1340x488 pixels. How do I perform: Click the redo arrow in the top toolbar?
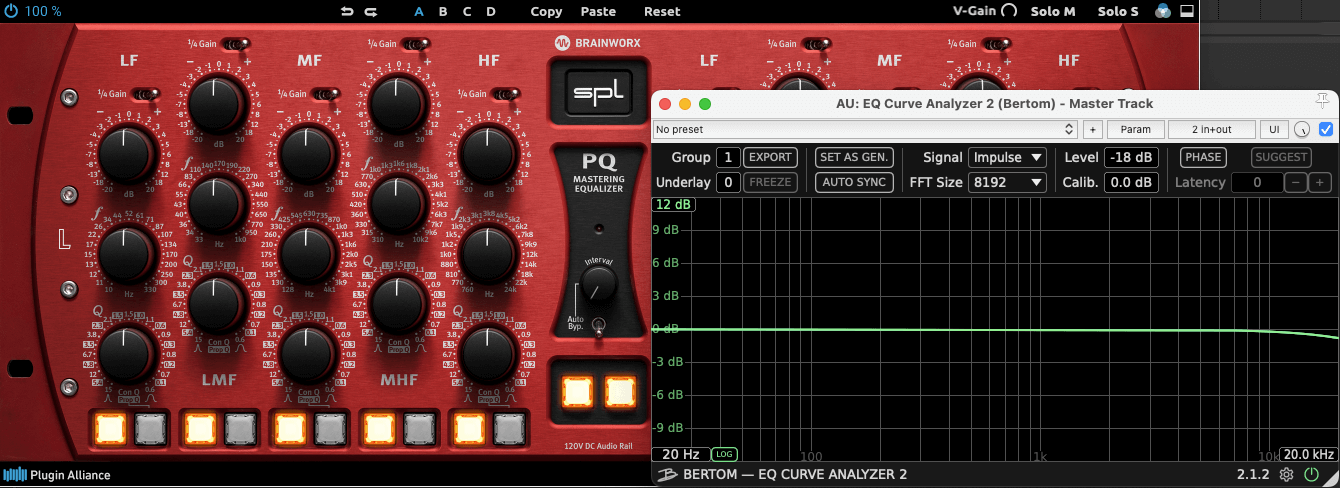tap(371, 12)
